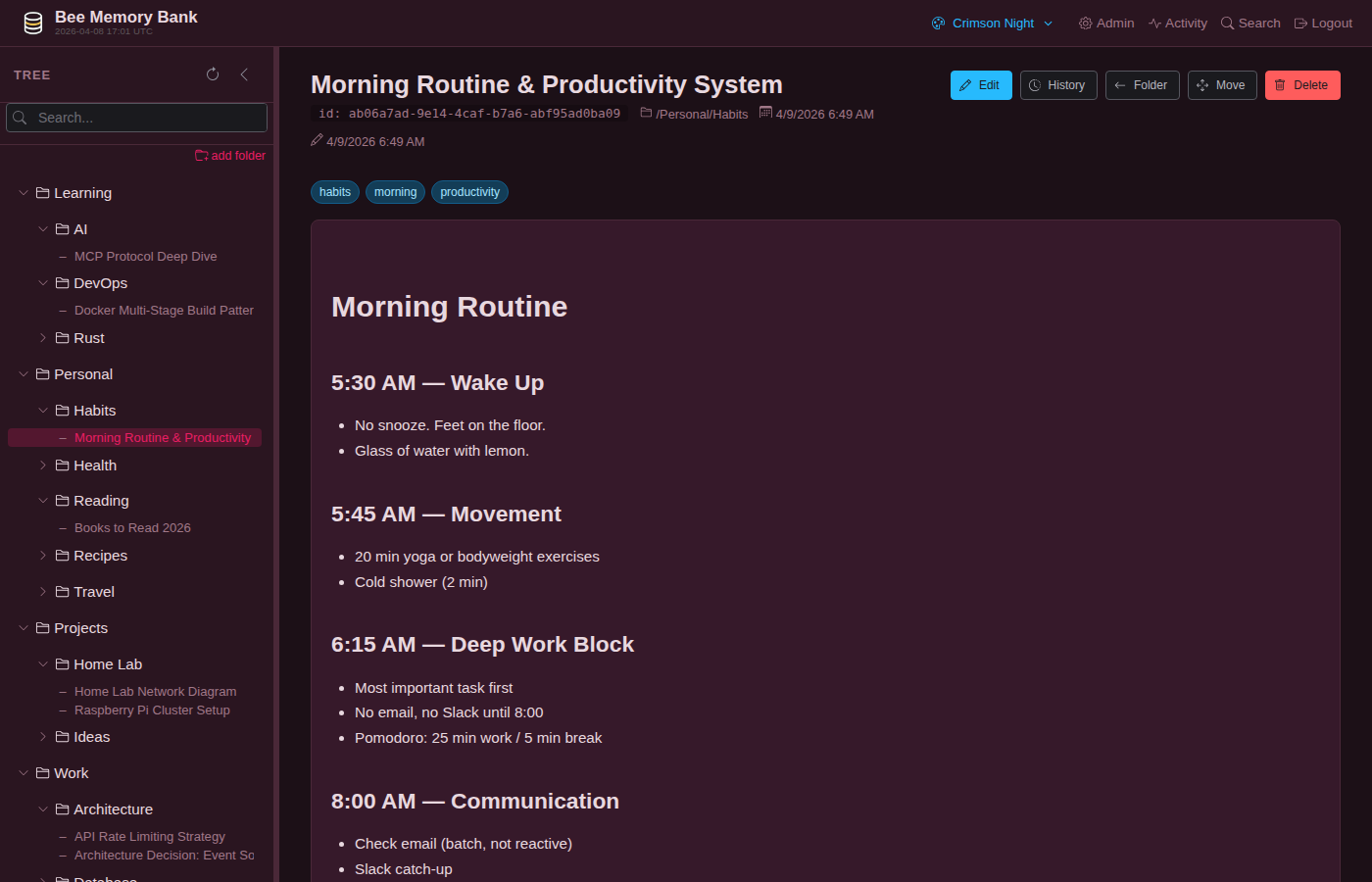Expand the Ideas folder chevron
The width and height of the screenshot is (1372, 882).
tap(43, 737)
